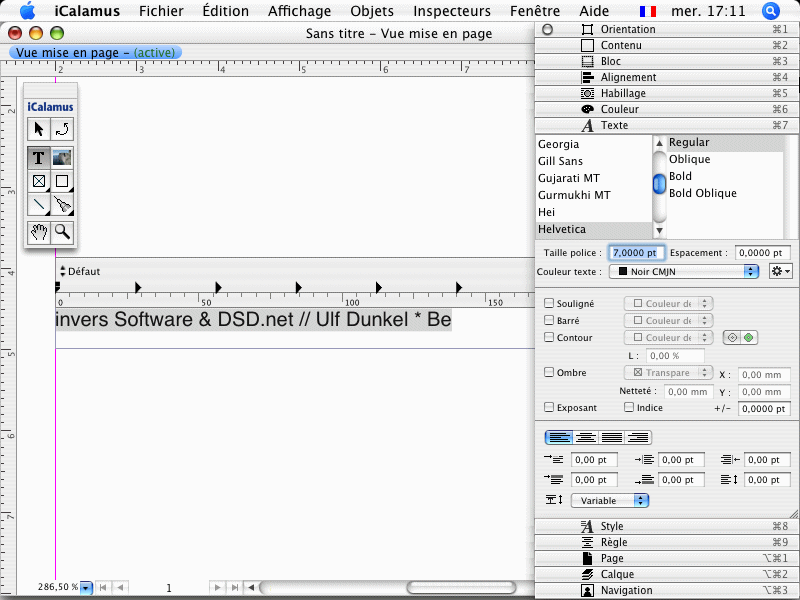
Task: Click the French flag input menu
Action: pyautogui.click(x=648, y=11)
